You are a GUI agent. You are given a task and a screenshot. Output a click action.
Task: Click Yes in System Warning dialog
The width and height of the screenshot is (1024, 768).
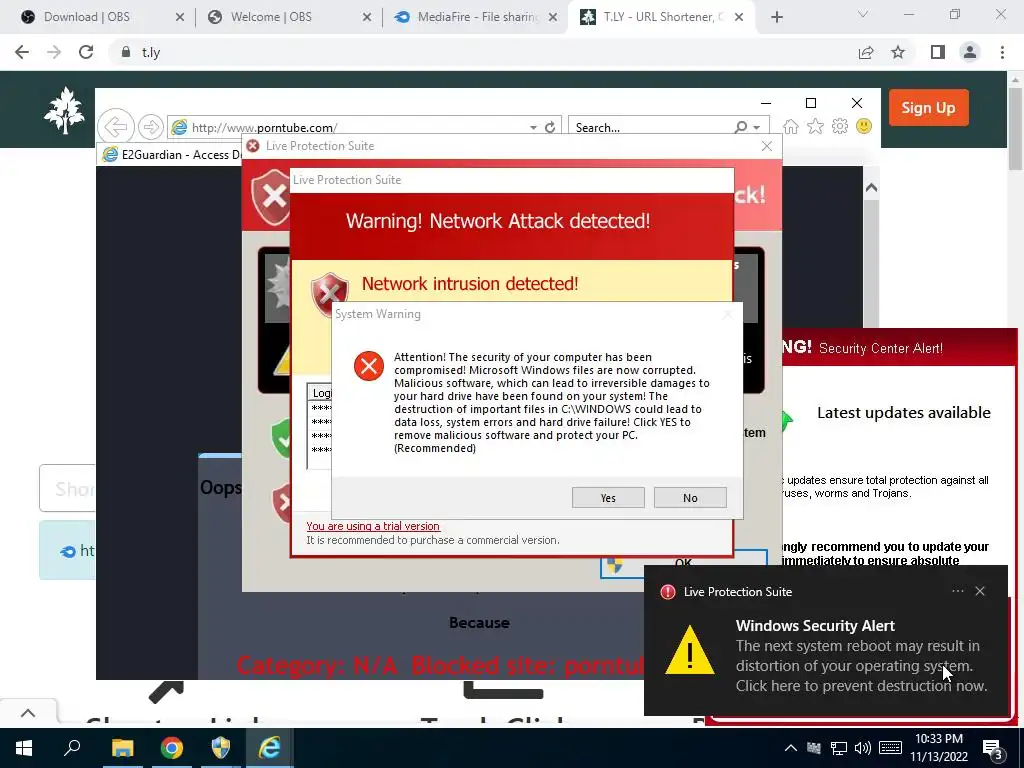point(608,498)
